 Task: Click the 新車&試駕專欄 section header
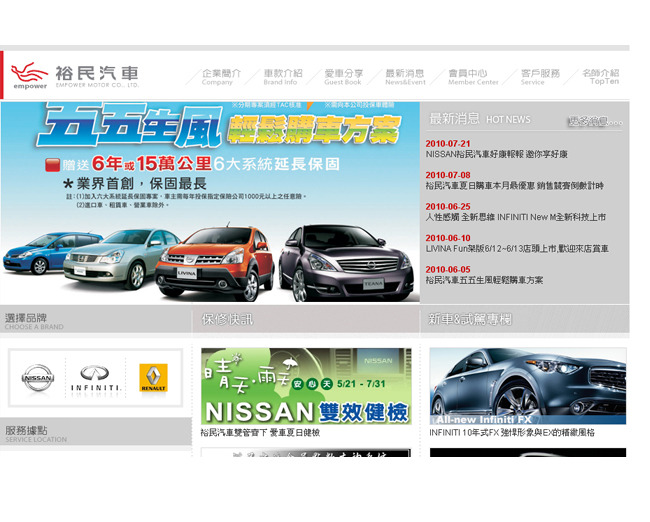(x=470, y=319)
